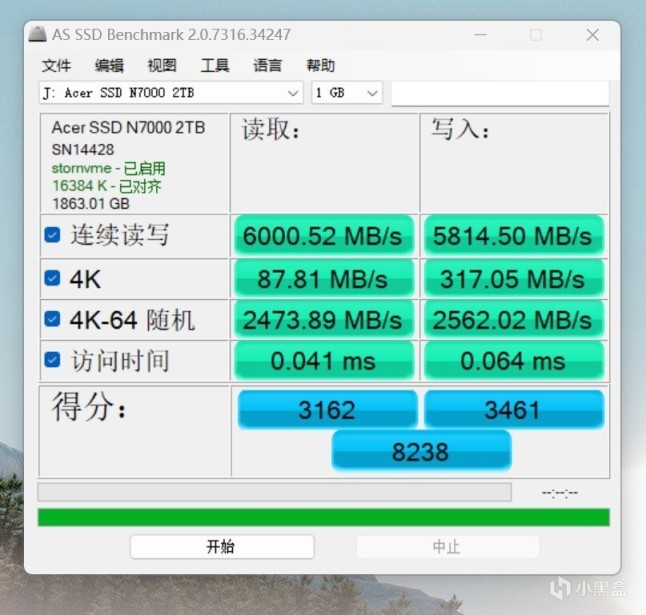
Task: Open the 语言 menu
Action: click(267, 65)
